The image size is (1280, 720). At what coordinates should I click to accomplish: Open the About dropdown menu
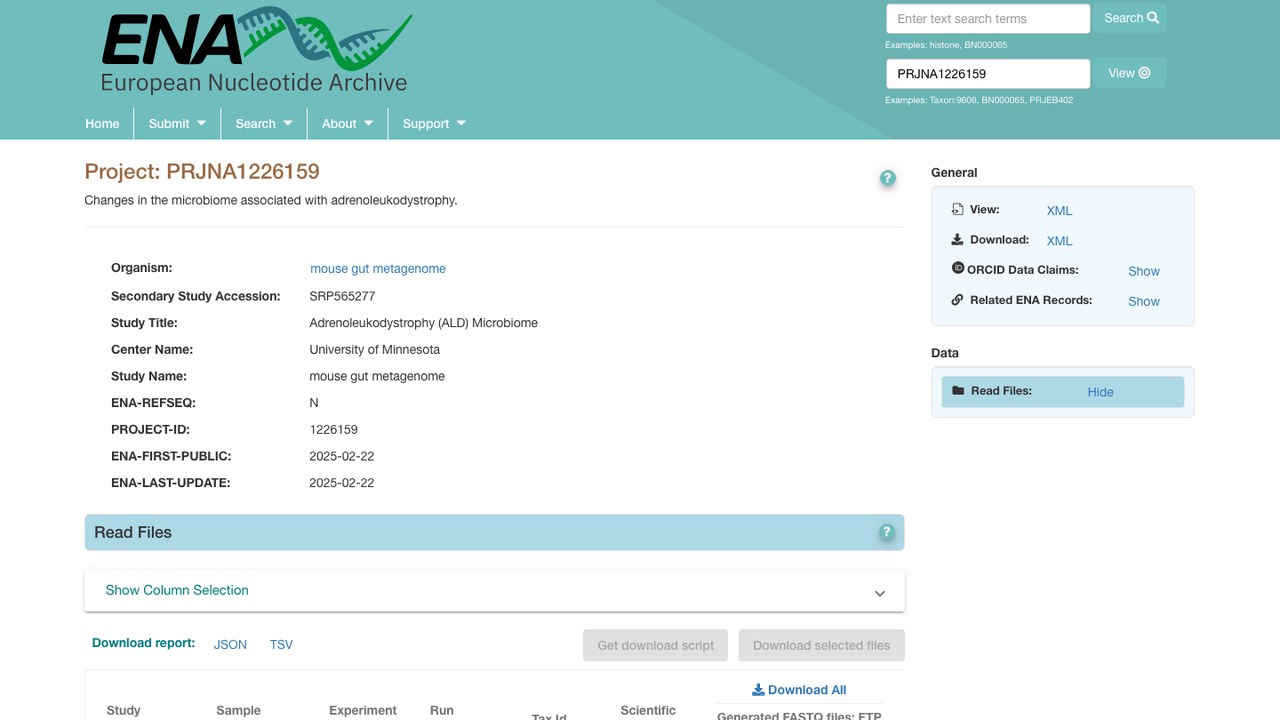347,124
